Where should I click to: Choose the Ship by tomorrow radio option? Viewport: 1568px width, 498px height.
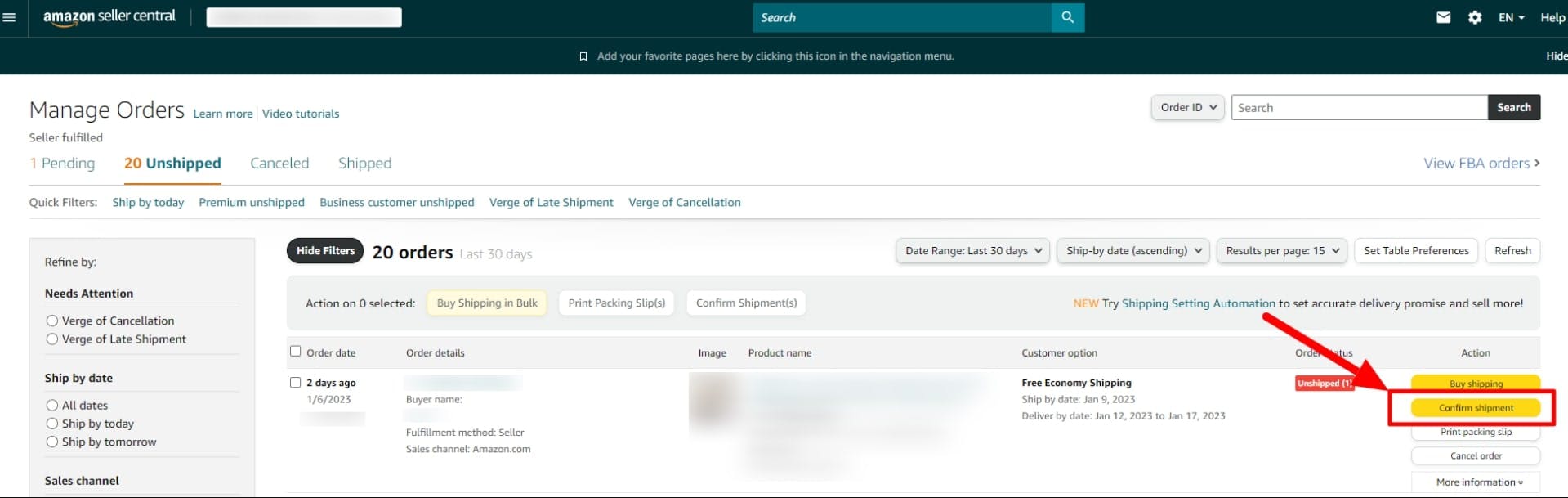tap(52, 442)
